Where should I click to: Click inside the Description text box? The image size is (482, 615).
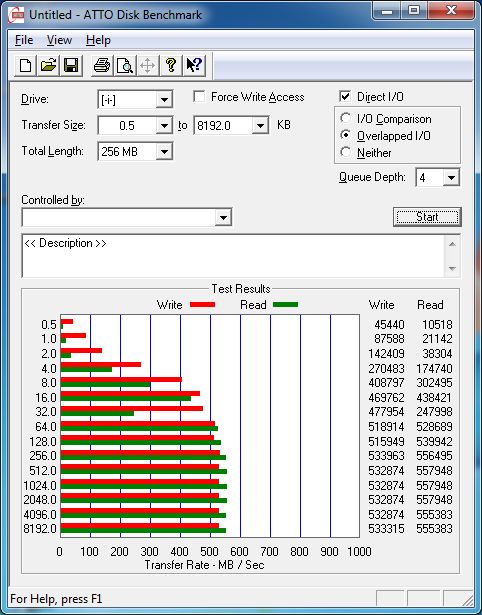pos(233,256)
